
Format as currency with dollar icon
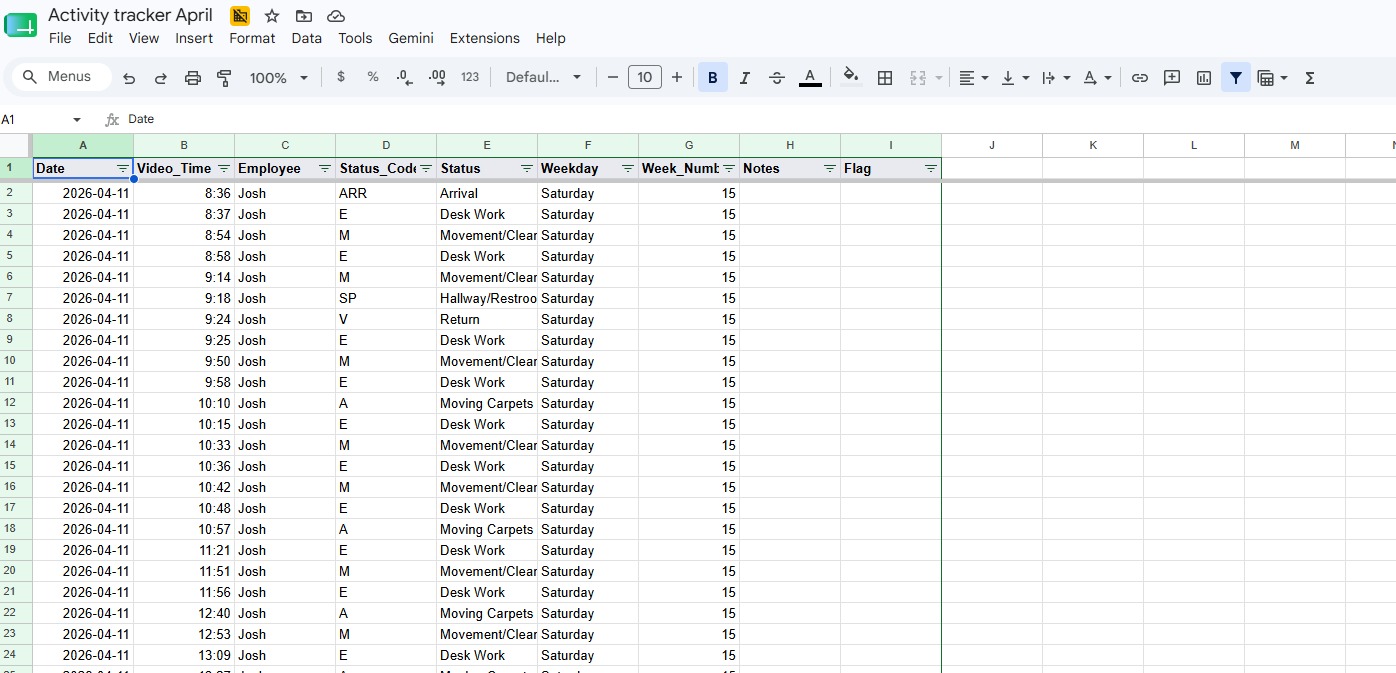tap(341, 77)
